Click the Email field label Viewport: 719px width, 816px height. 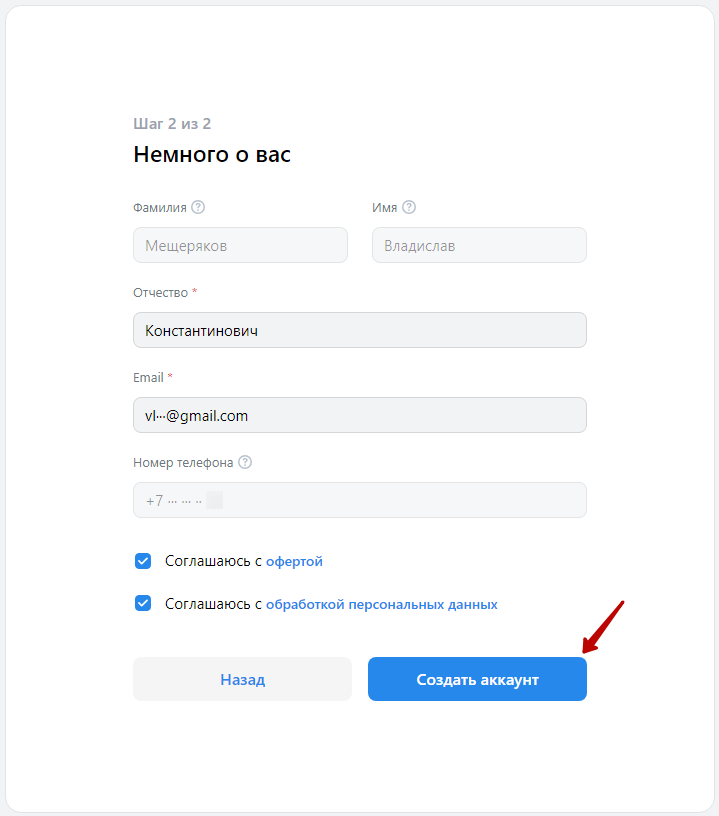(x=148, y=377)
